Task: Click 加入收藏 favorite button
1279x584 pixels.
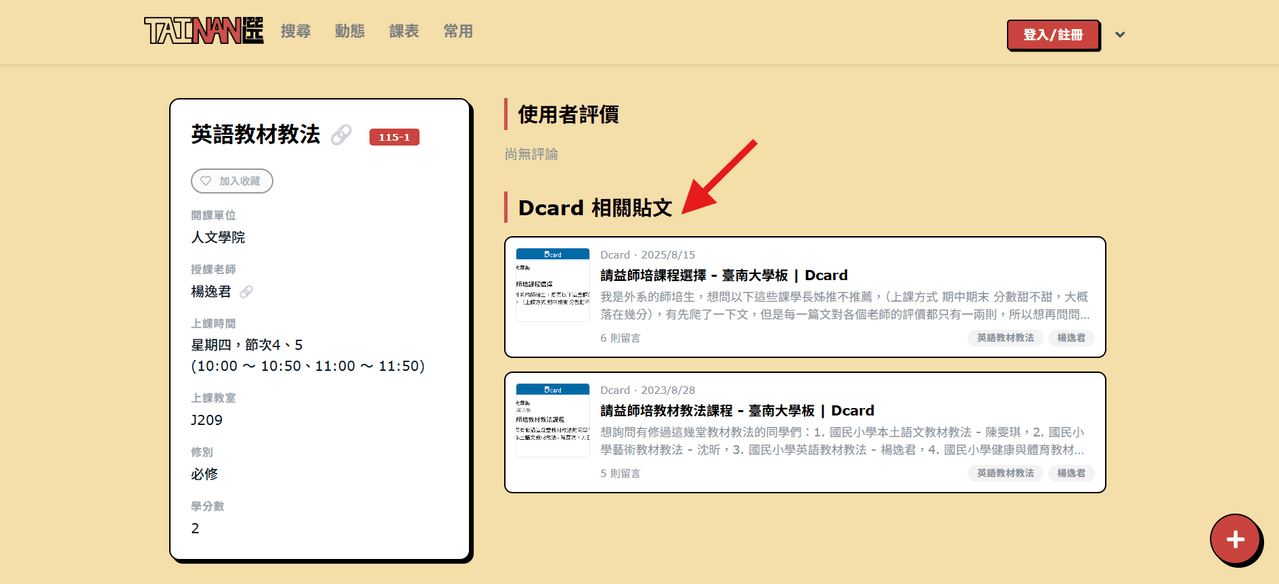Action: pos(232,181)
